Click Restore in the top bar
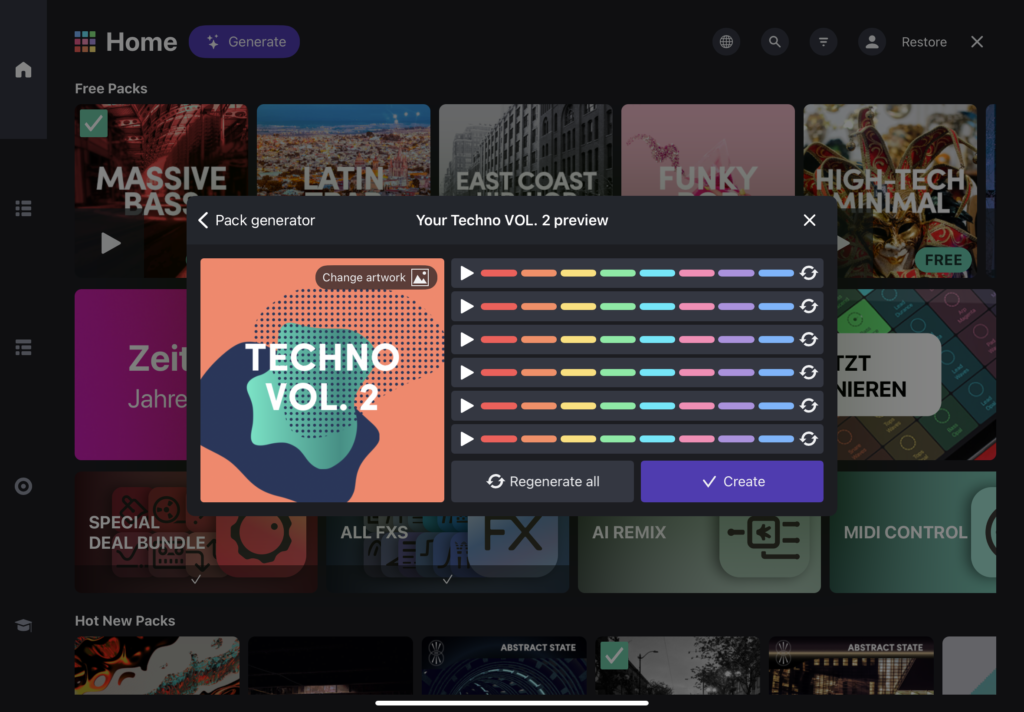This screenshot has height=712, width=1024. tap(923, 41)
